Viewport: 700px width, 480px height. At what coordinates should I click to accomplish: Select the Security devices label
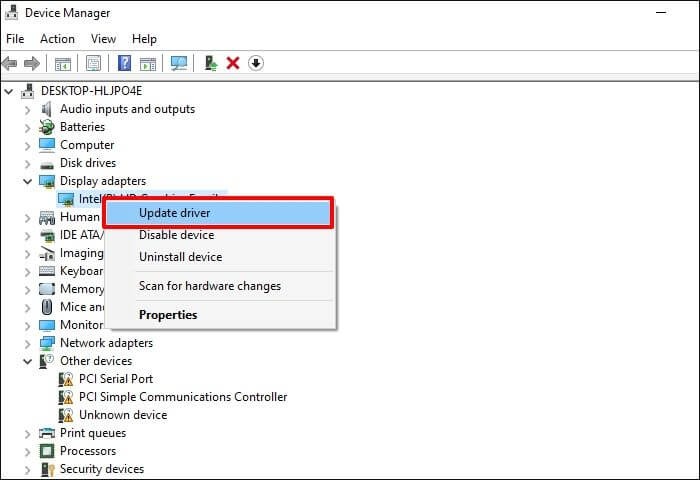coord(102,469)
